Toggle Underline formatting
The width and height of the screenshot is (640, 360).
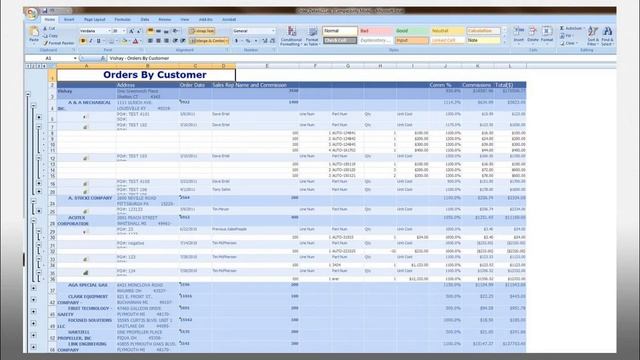[98, 41]
